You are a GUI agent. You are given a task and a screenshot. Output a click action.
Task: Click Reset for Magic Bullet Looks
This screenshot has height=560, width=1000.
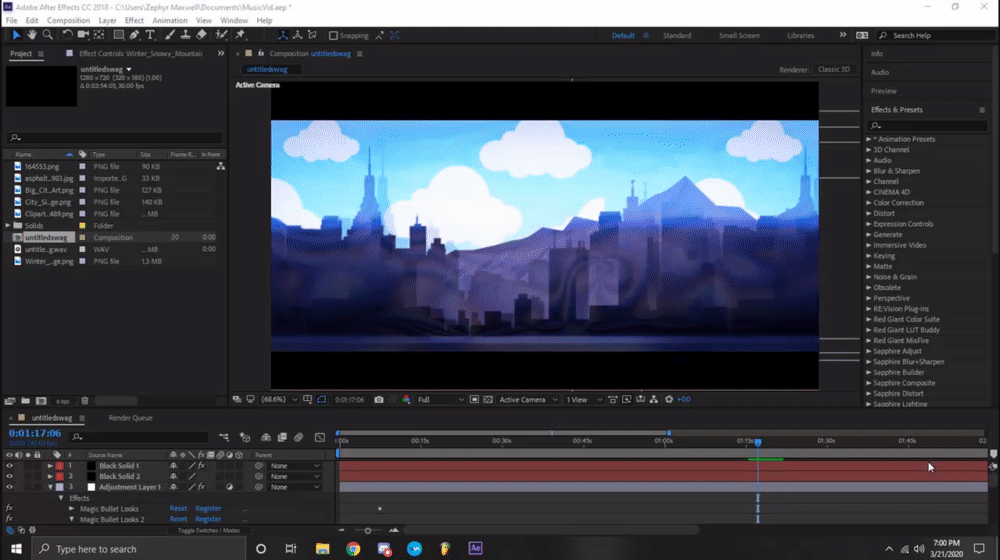(178, 509)
